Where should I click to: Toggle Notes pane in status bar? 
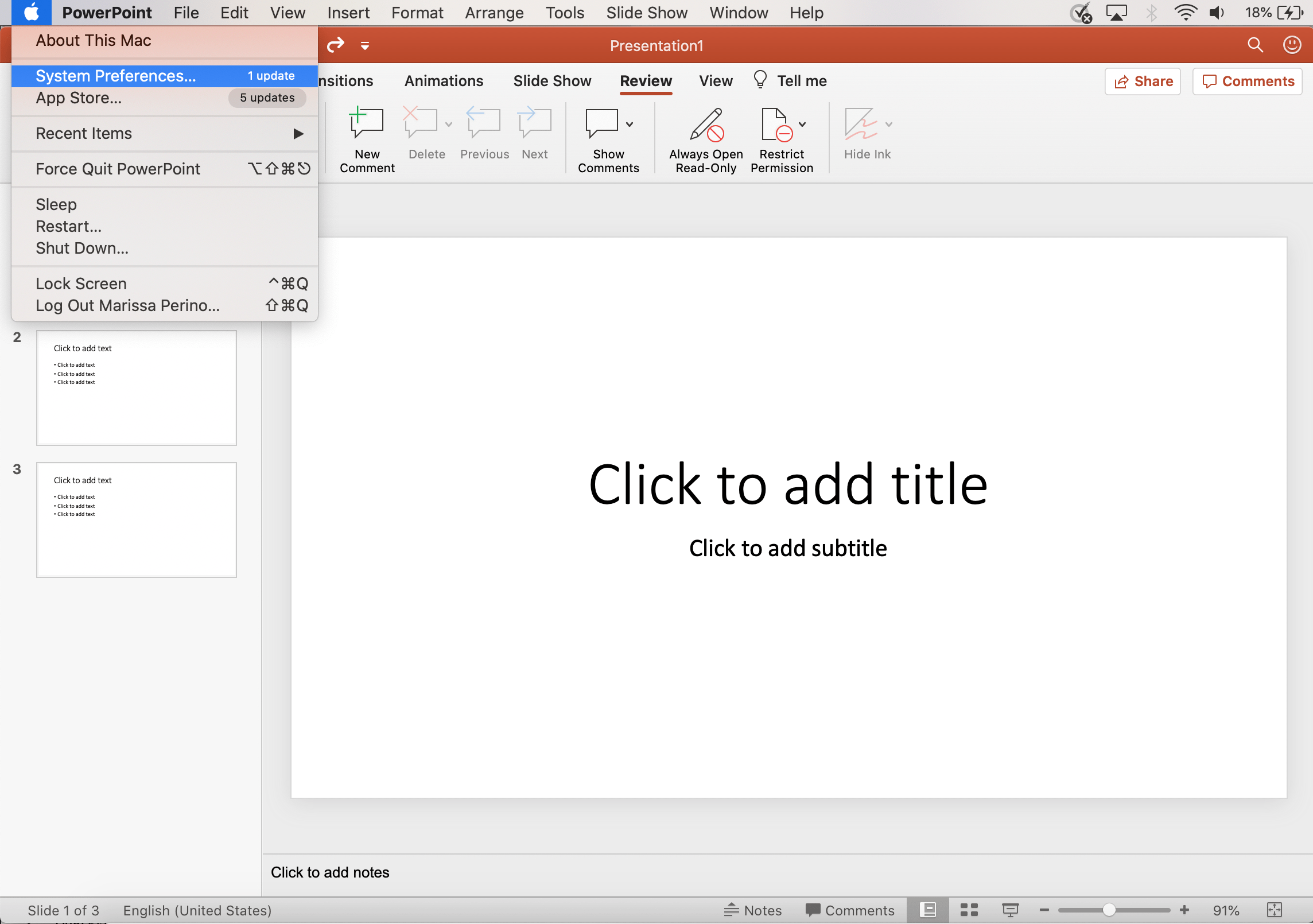coord(752,910)
